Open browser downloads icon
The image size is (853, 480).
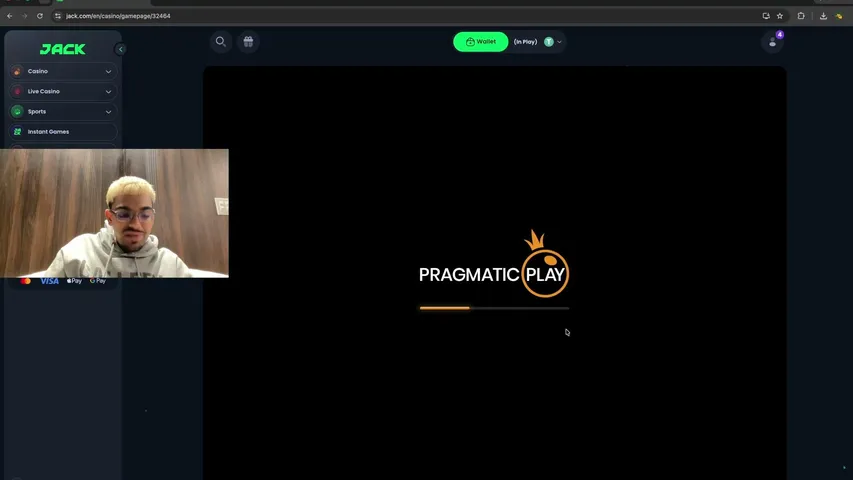[x=824, y=16]
